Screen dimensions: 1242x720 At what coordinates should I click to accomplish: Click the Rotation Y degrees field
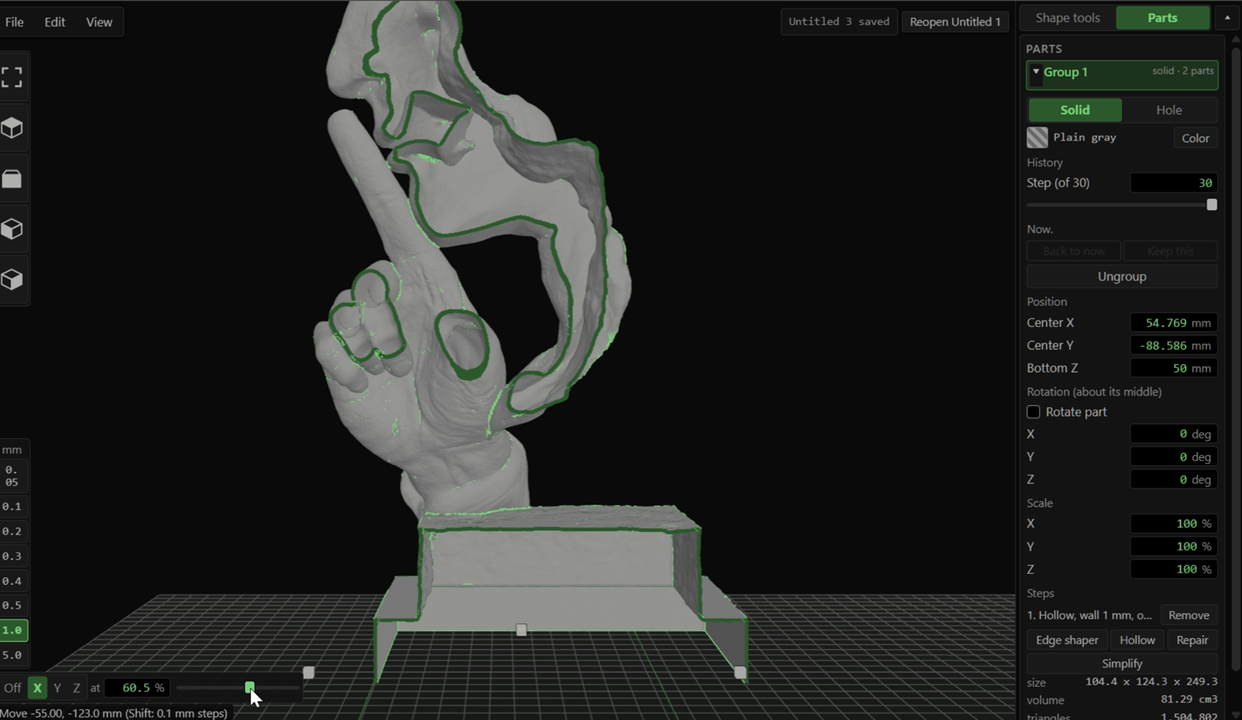(1173, 457)
